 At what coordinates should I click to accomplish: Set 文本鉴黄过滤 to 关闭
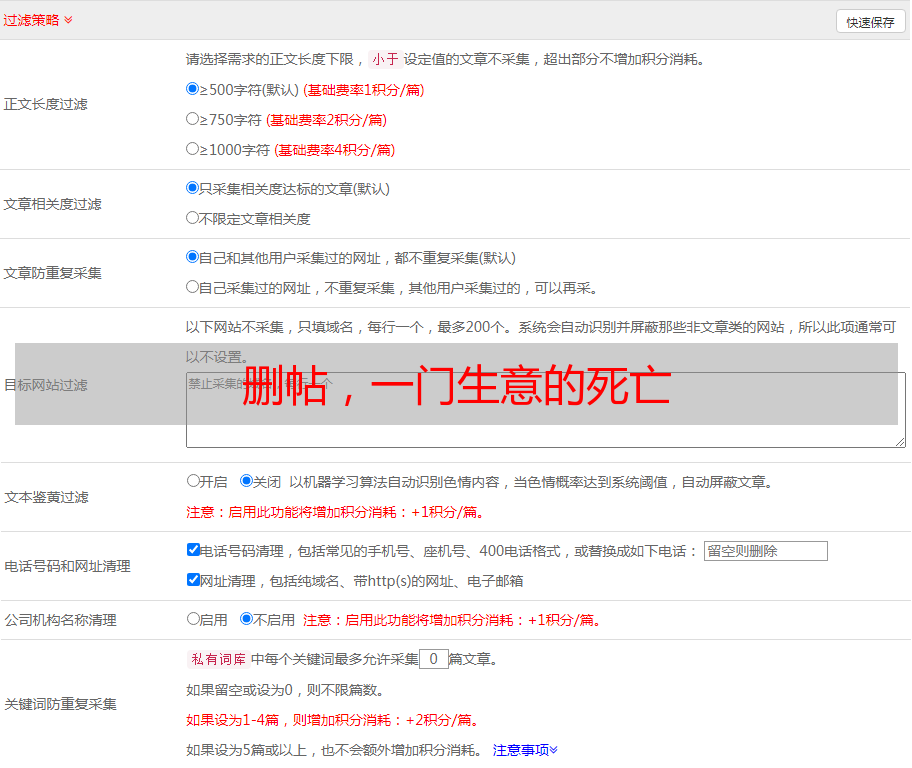click(246, 481)
